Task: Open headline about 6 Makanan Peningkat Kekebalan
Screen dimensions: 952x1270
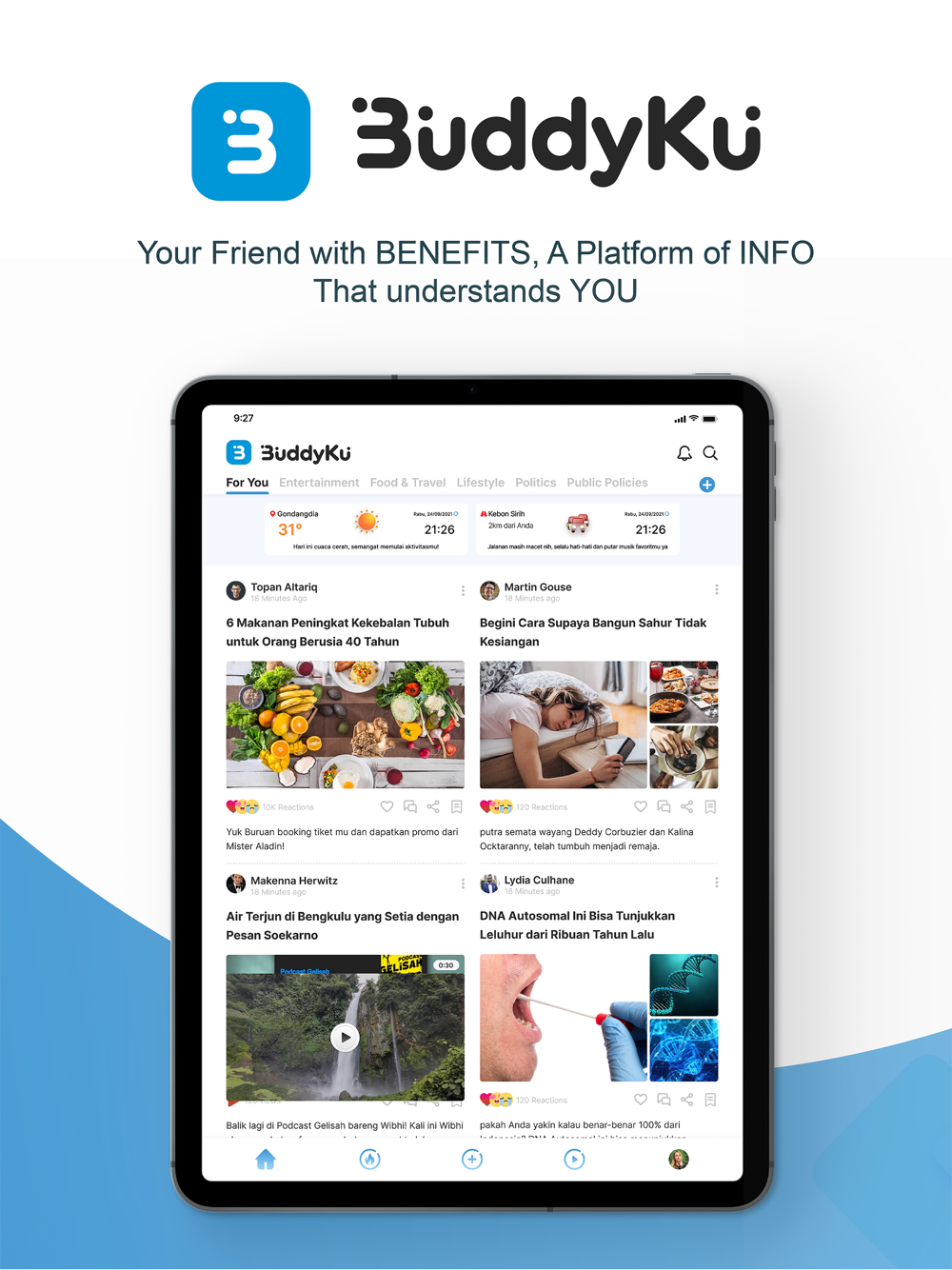Action: (x=338, y=632)
